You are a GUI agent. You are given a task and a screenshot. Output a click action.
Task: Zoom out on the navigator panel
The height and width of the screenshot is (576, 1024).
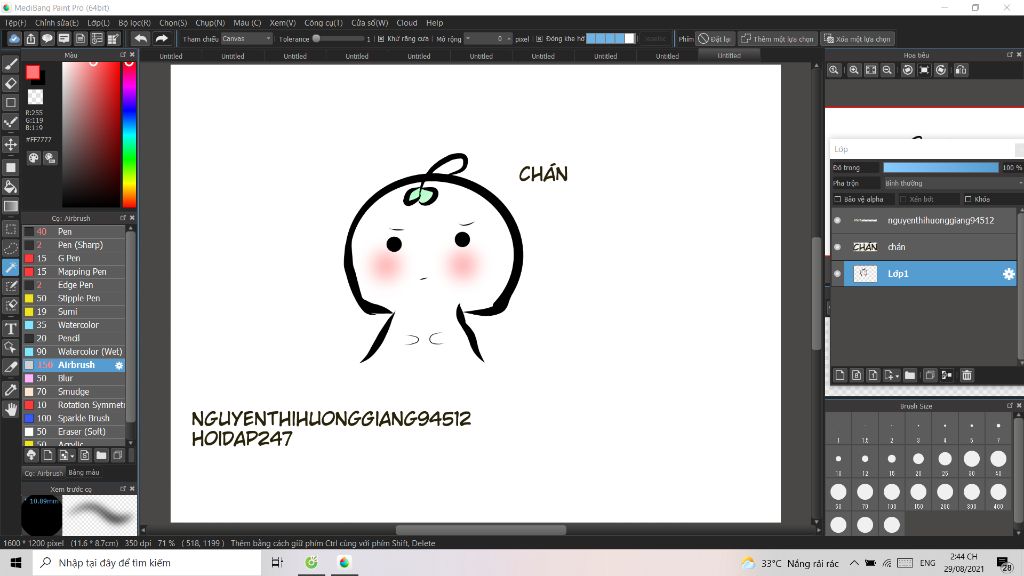[x=887, y=70]
